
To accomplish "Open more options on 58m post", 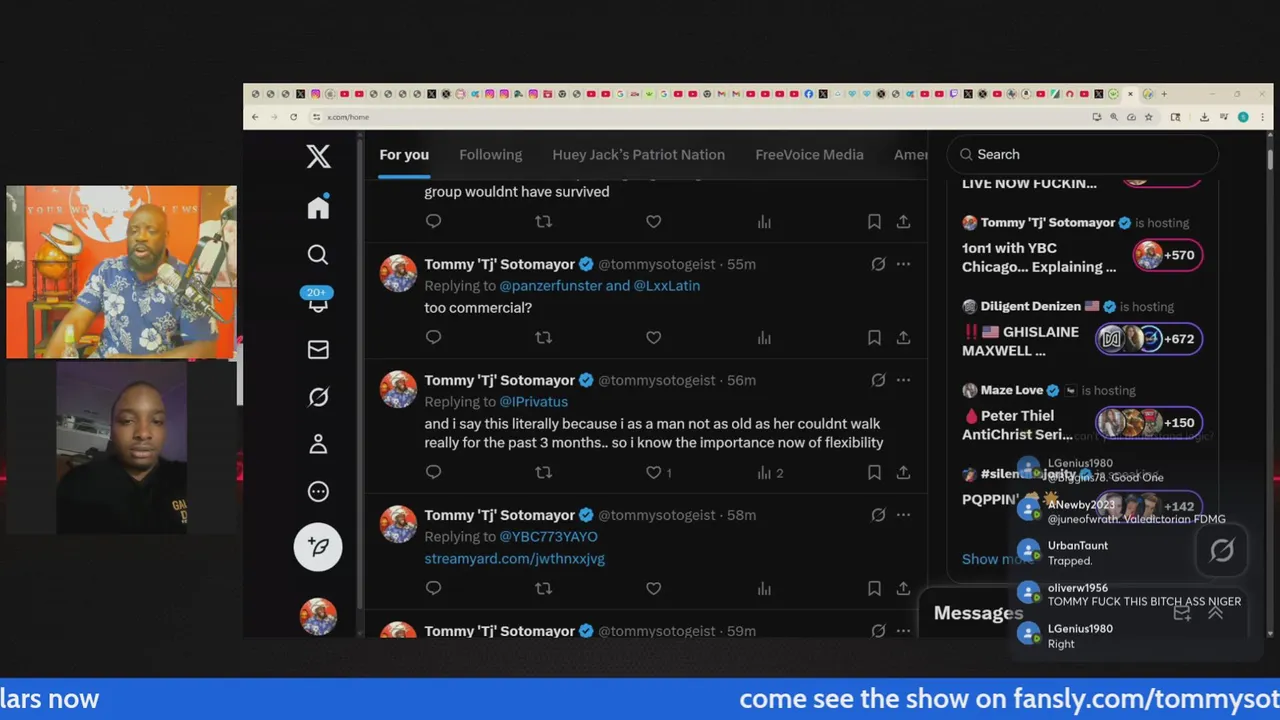I will 903,515.
